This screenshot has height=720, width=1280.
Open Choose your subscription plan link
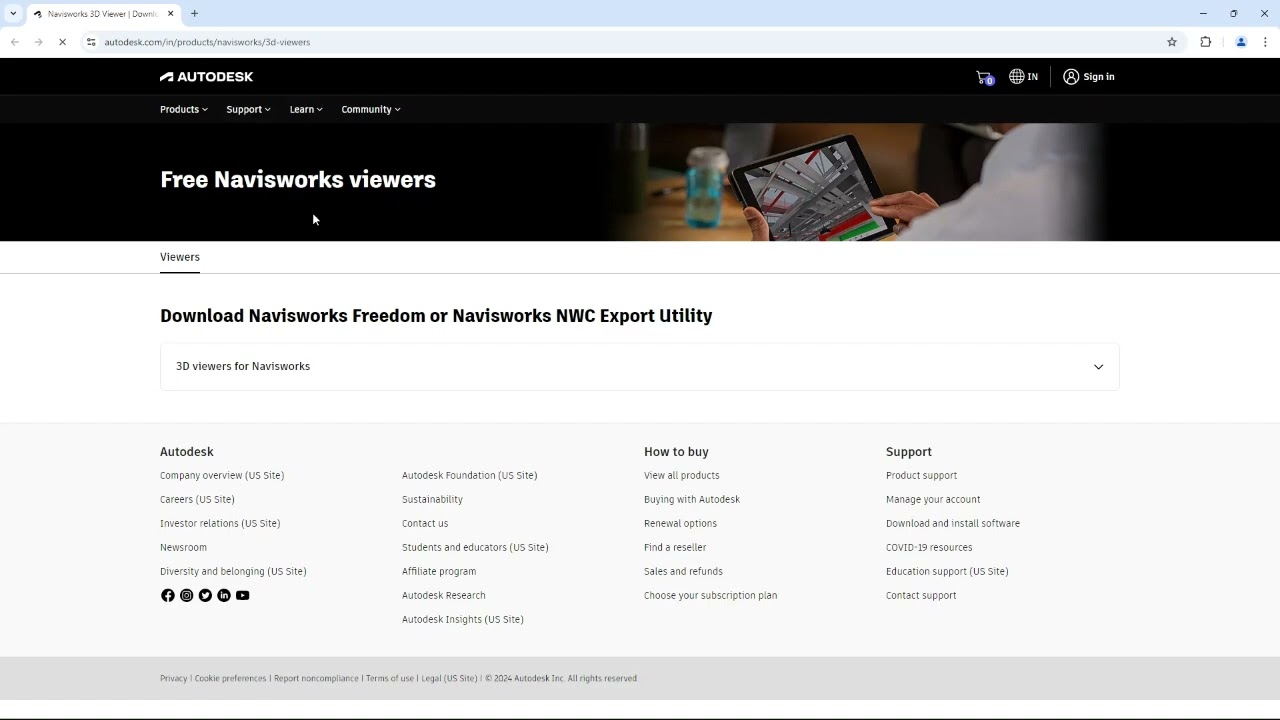(x=710, y=596)
